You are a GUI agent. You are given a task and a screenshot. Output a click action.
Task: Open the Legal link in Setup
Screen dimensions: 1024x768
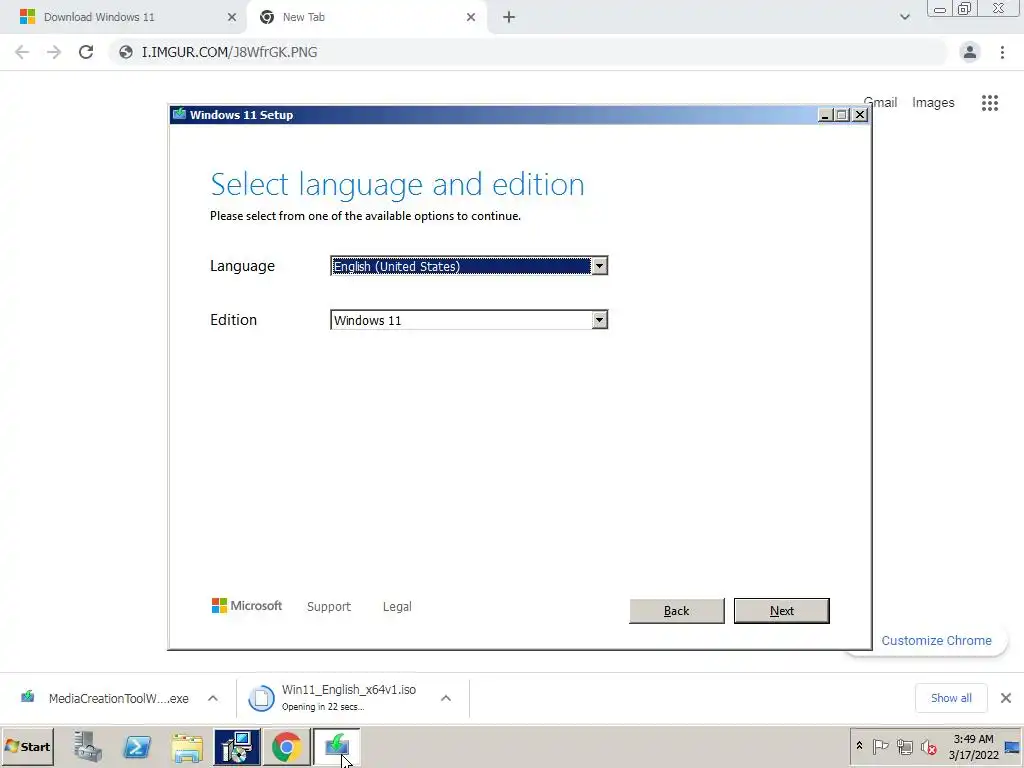click(397, 607)
